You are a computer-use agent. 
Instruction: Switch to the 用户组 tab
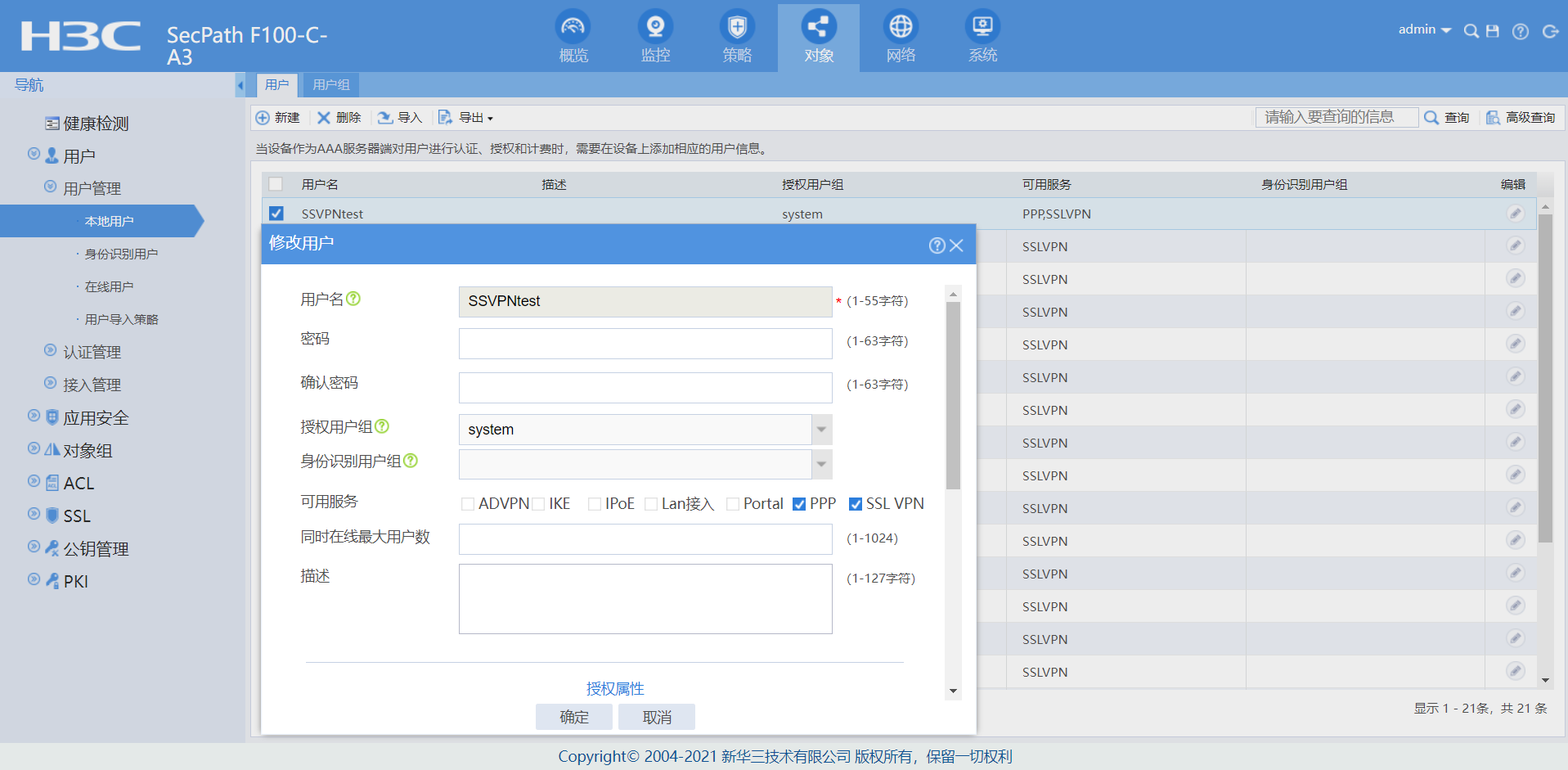tap(331, 85)
